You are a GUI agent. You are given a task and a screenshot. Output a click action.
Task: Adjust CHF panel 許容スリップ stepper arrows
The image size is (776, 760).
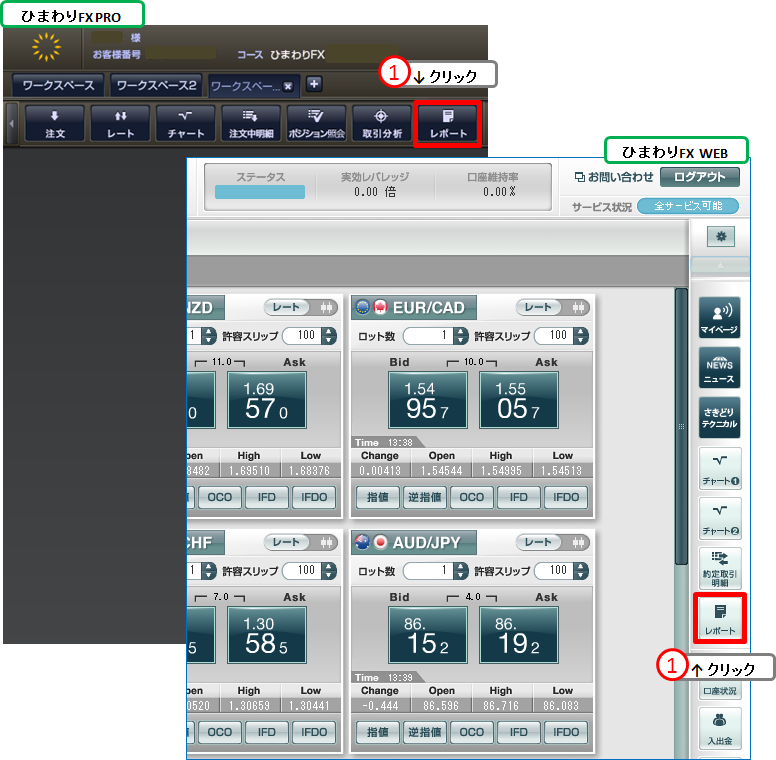[329, 571]
